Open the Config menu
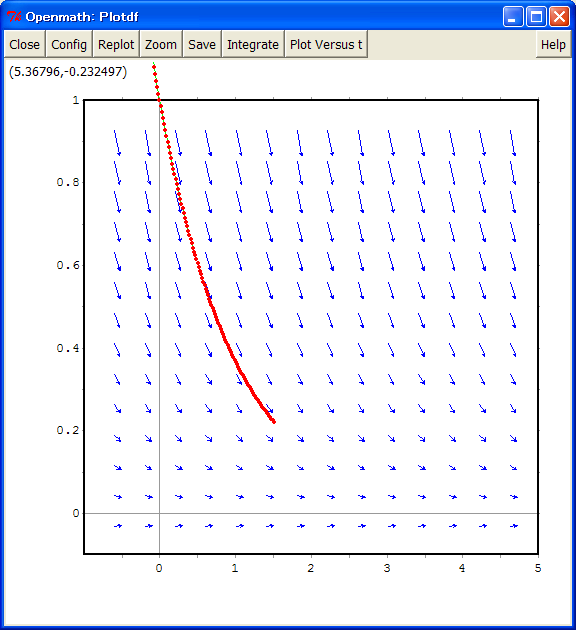This screenshot has width=576, height=630. (x=69, y=44)
